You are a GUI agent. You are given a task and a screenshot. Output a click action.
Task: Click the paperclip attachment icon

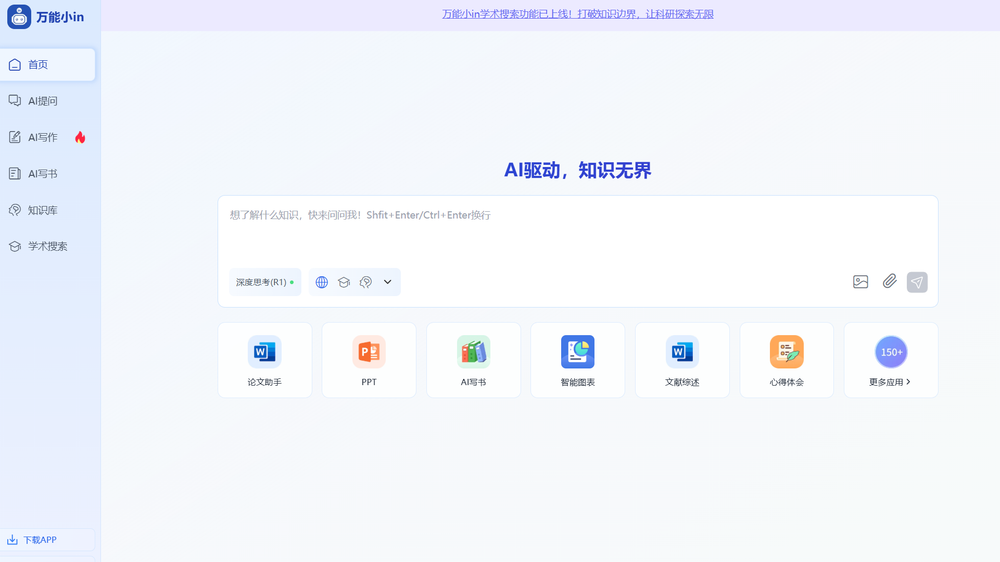coord(890,281)
